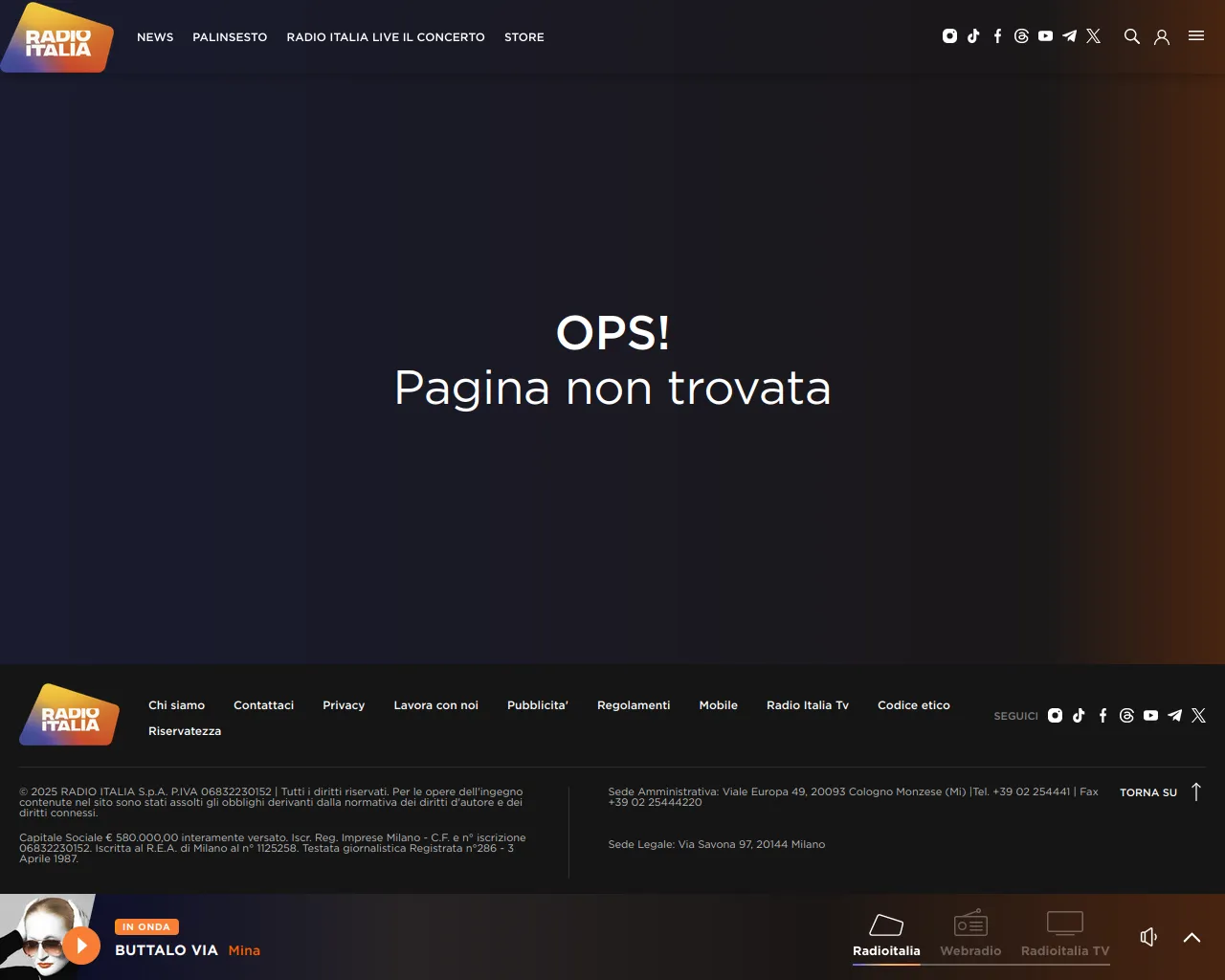Open YouTube icon in footer SEGUICI row
Image resolution: width=1225 pixels, height=980 pixels.
pyautogui.click(x=1150, y=715)
